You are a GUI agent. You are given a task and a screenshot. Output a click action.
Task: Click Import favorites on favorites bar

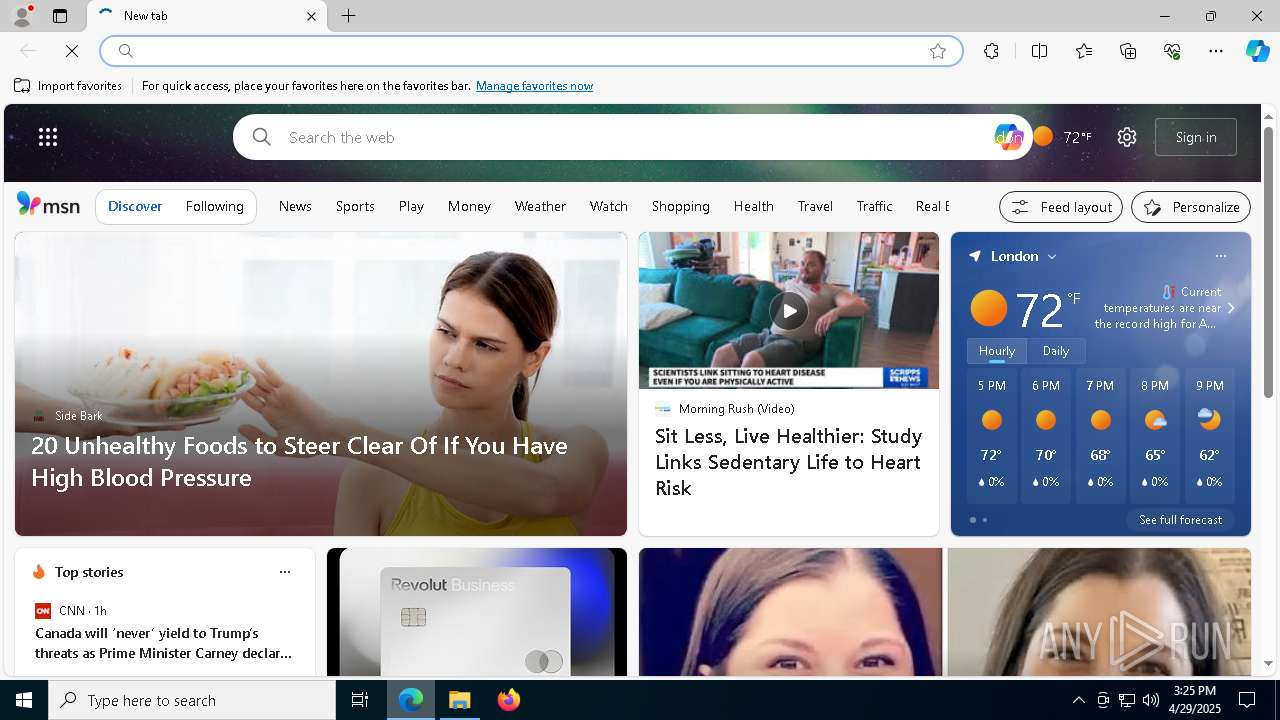click(x=68, y=86)
